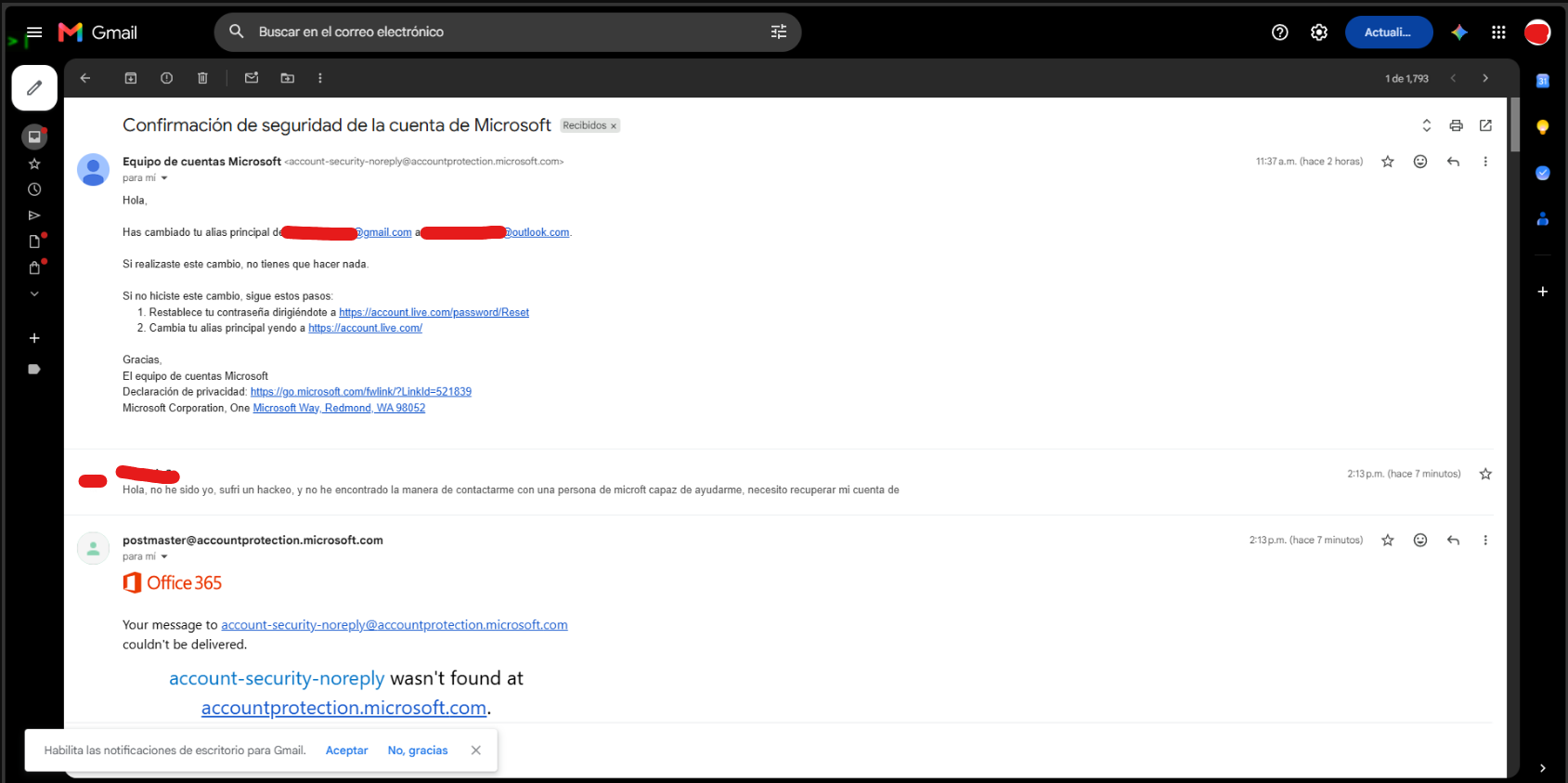Open conversation in a new window
This screenshot has width=1568, height=783.
point(1485,125)
